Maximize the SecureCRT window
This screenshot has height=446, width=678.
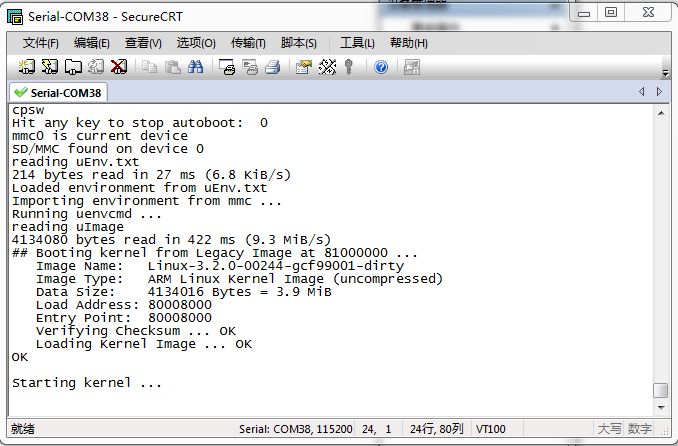pos(611,12)
